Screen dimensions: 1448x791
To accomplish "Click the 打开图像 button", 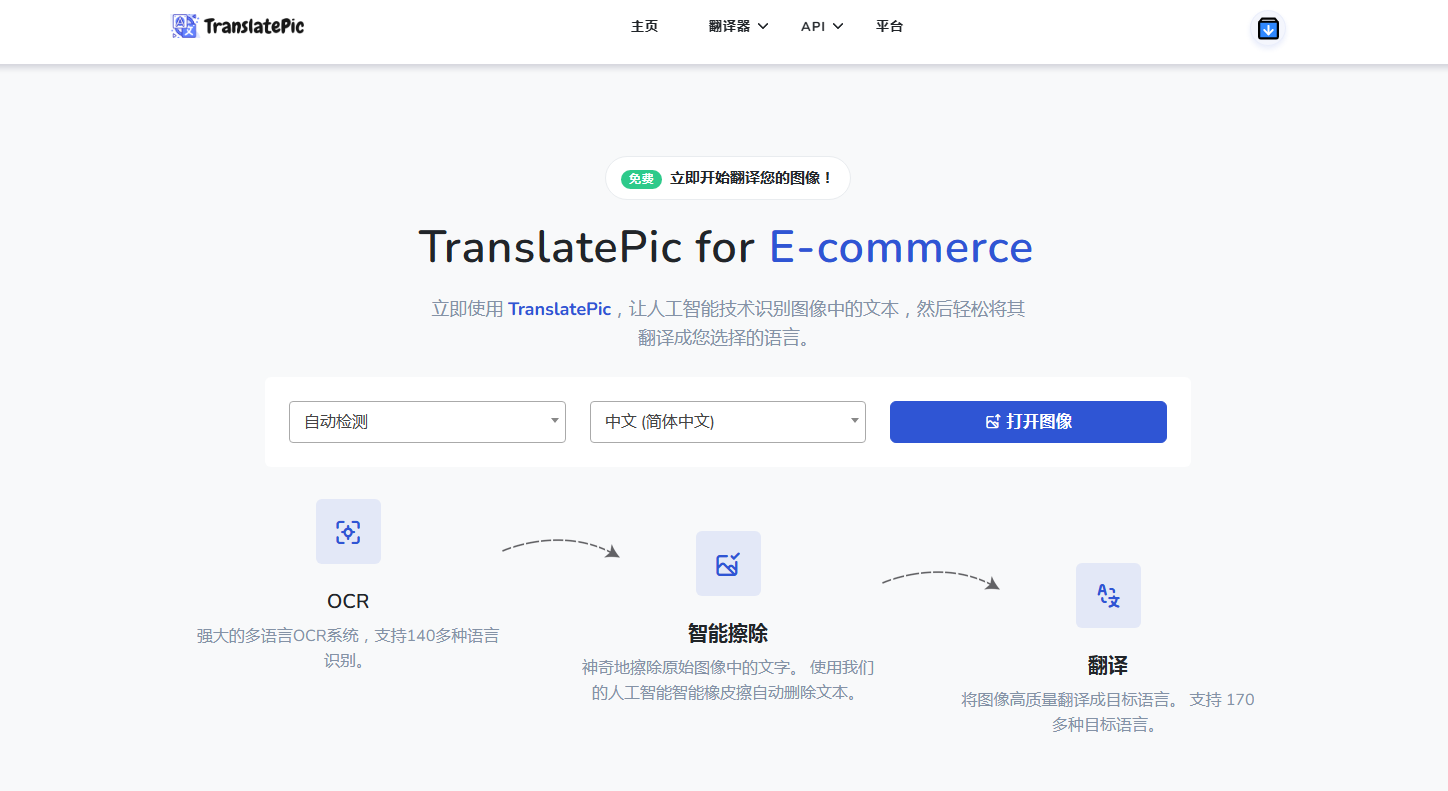I will [x=1028, y=422].
